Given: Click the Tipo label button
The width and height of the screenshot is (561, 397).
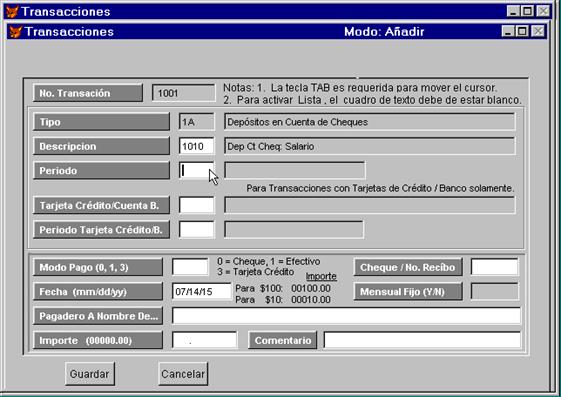Looking at the screenshot, I should pyautogui.click(x=101, y=122).
